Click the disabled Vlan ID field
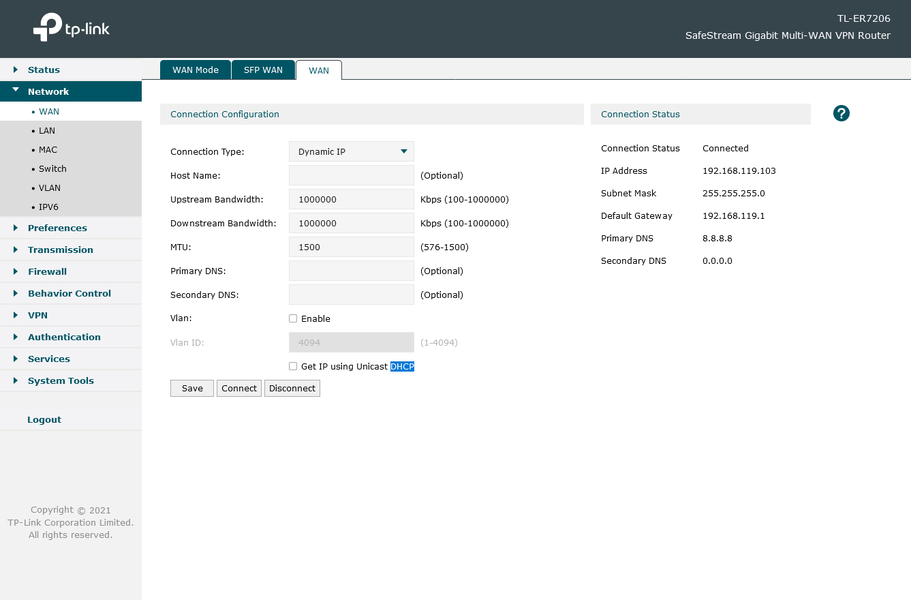This screenshot has height=600, width=911. pyautogui.click(x=352, y=342)
